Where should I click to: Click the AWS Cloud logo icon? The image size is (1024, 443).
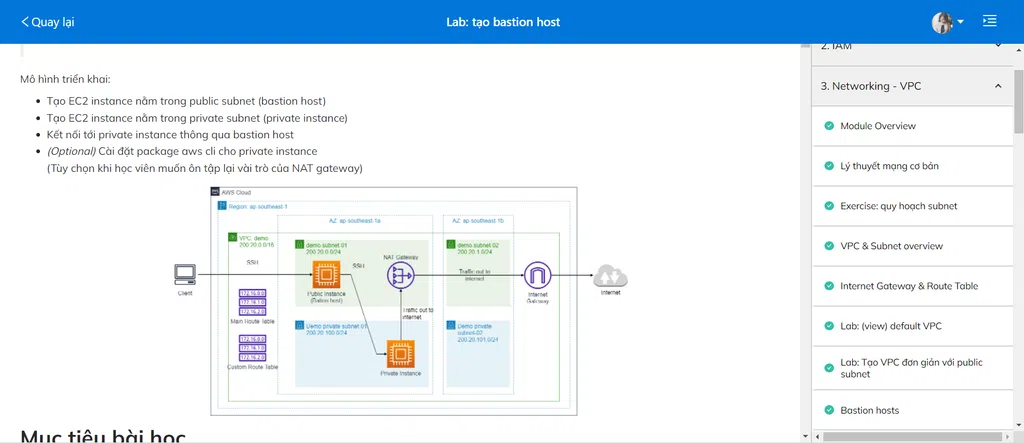coord(216,193)
